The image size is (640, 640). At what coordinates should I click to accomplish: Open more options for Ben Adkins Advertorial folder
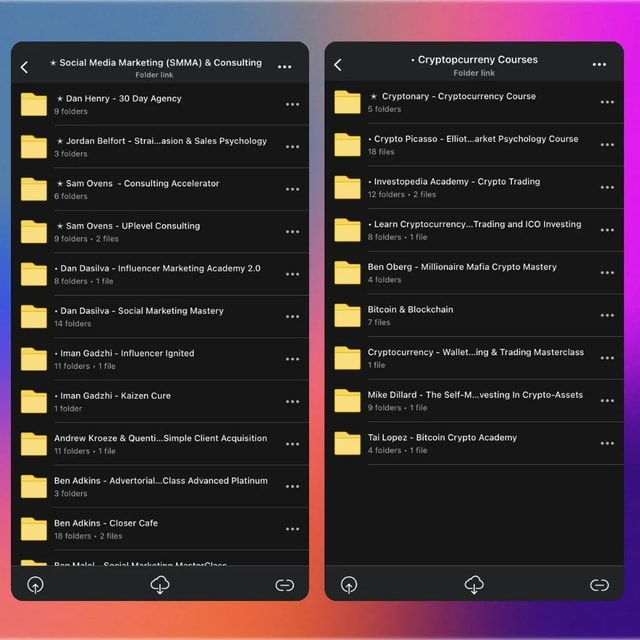292,487
